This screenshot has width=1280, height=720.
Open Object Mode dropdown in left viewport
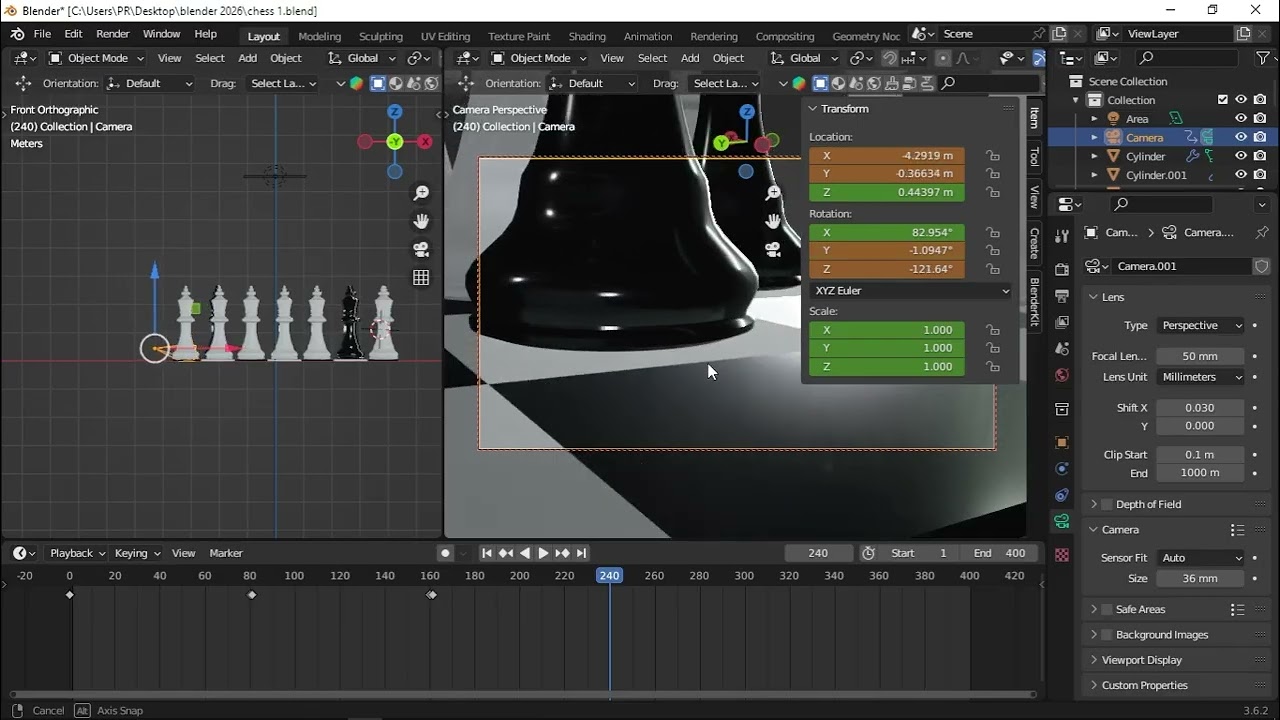tap(96, 58)
